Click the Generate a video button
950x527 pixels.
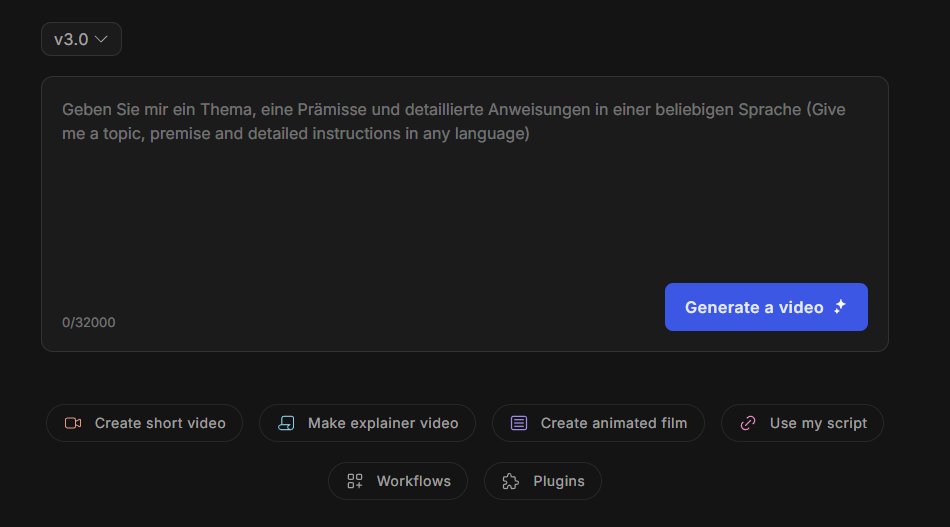(x=766, y=307)
